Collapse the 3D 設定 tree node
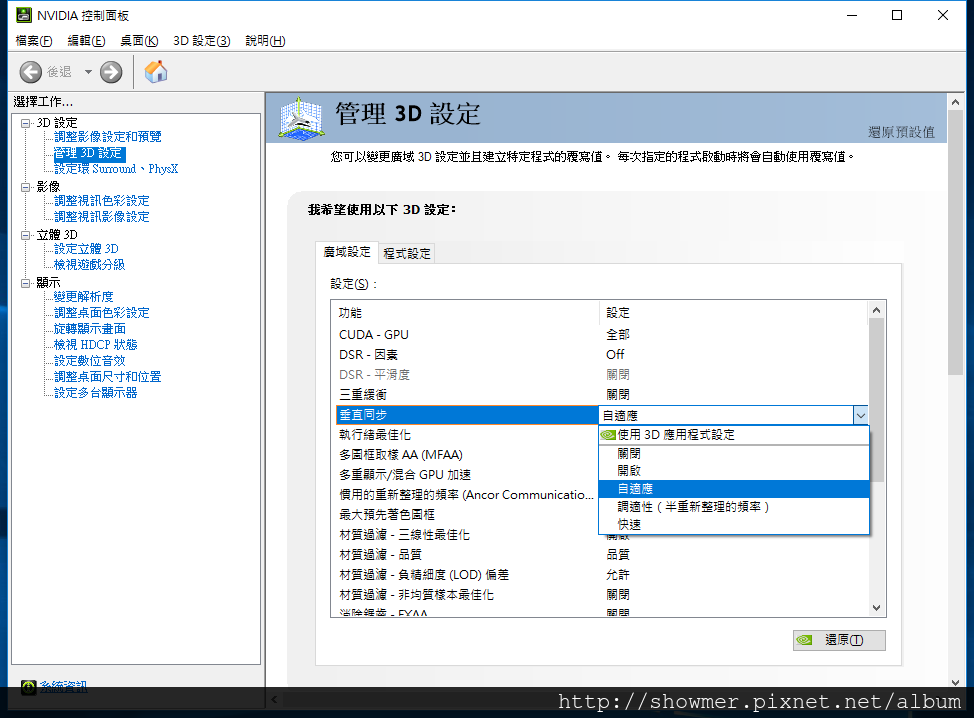Screen dimensions: 974x718 [25, 123]
